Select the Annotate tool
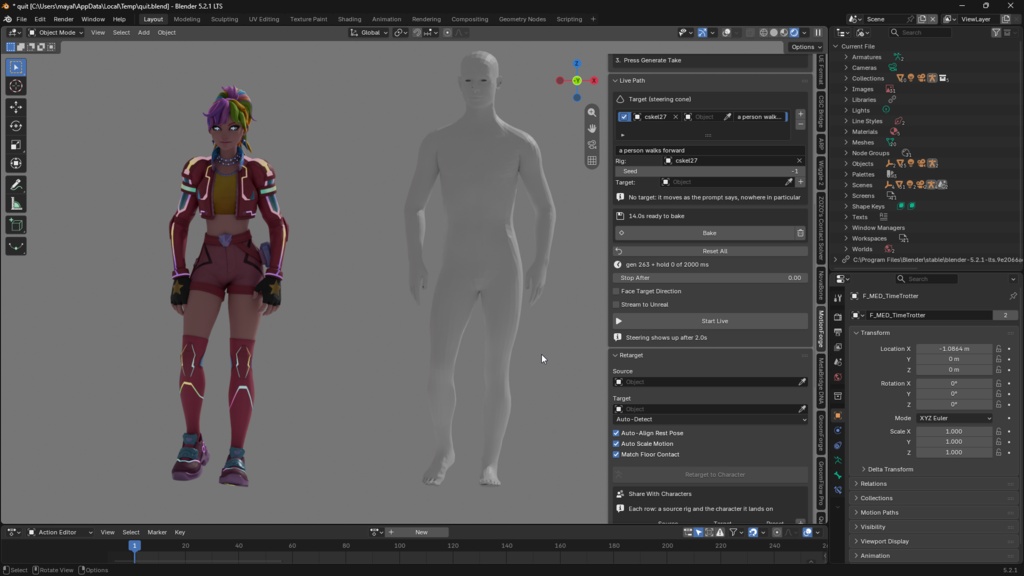 (16, 185)
